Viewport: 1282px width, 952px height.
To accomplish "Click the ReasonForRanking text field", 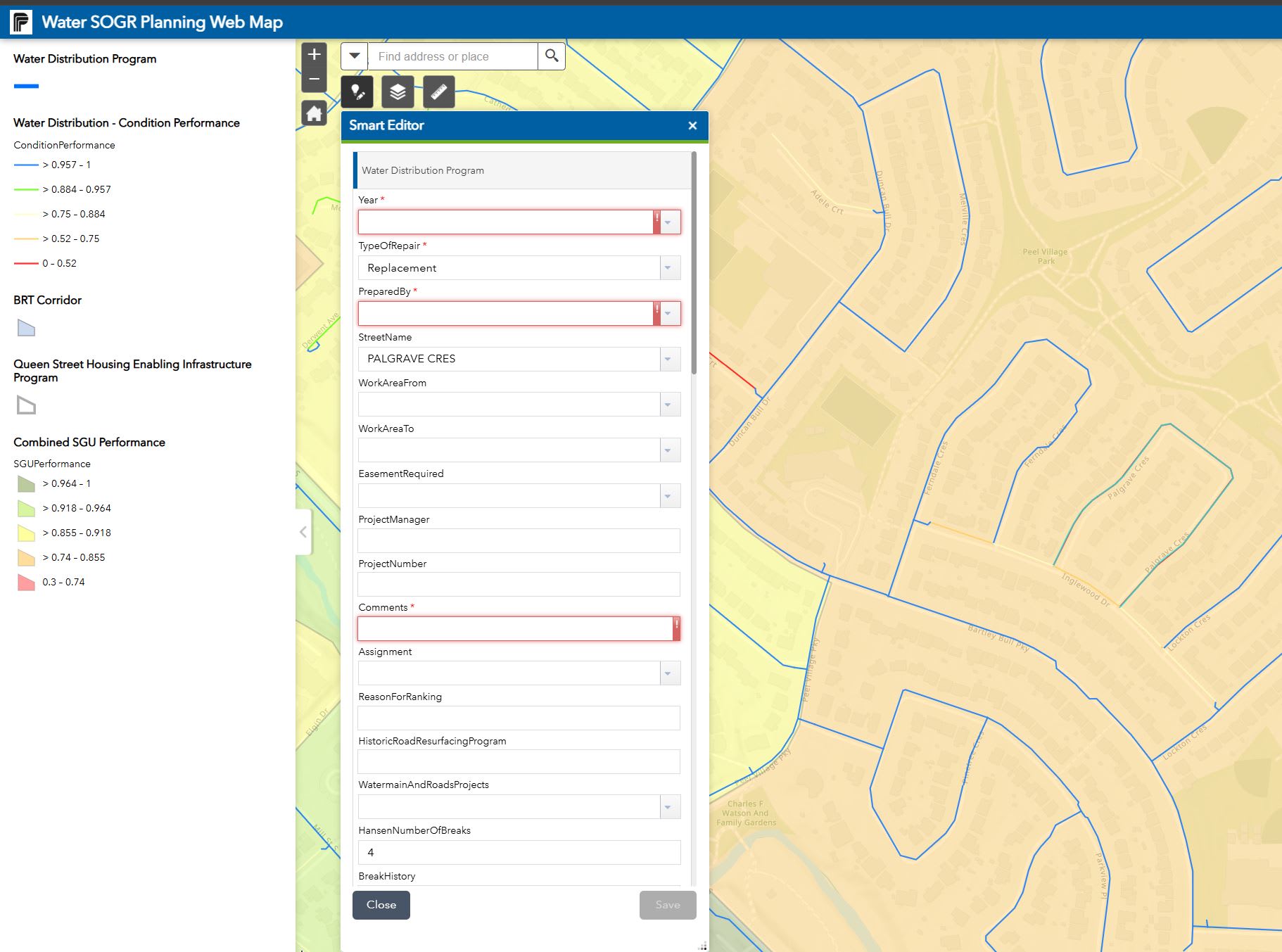I will (519, 718).
